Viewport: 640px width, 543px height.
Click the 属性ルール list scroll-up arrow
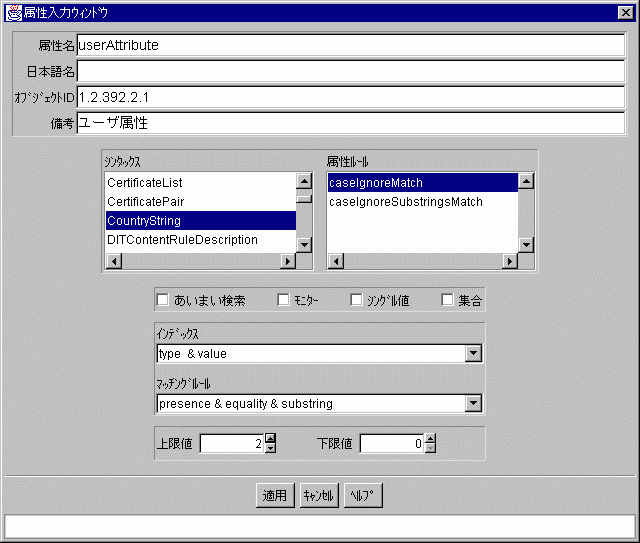pos(526,181)
